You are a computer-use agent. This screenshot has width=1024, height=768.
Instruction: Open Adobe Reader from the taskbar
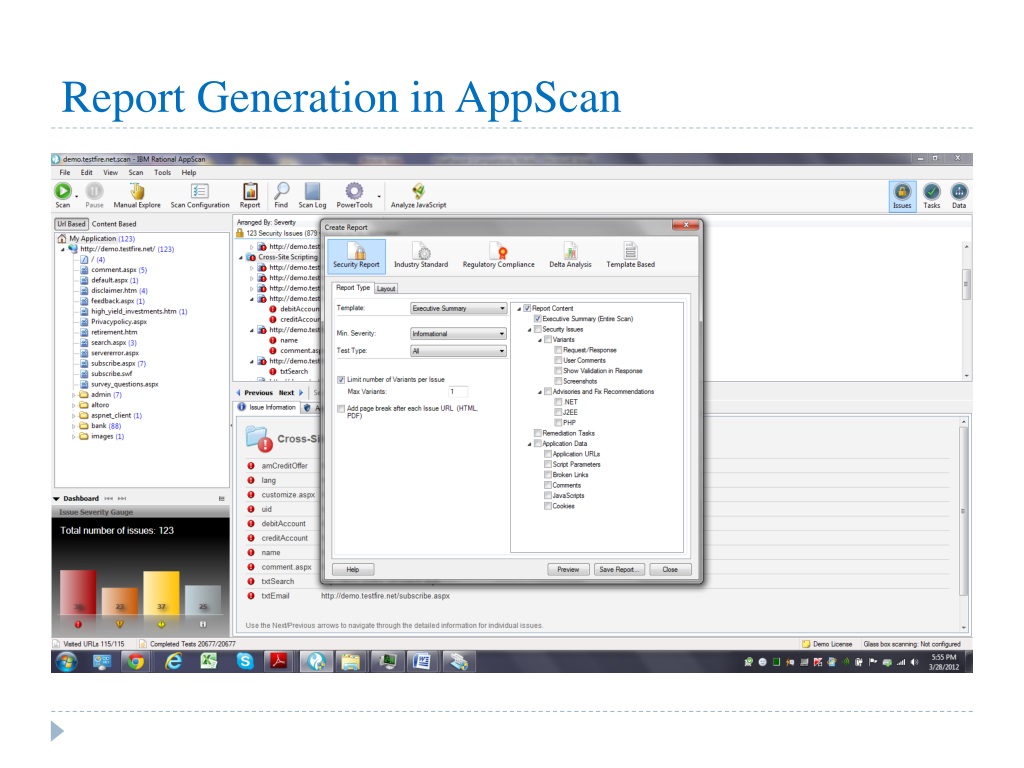280,662
